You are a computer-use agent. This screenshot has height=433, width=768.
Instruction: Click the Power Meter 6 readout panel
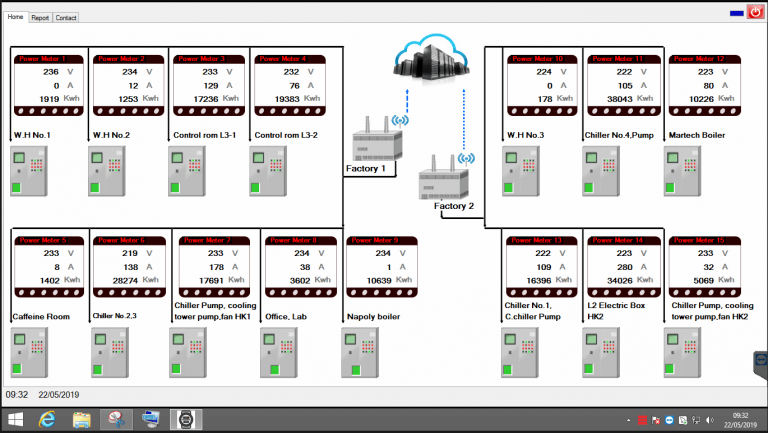(129, 263)
